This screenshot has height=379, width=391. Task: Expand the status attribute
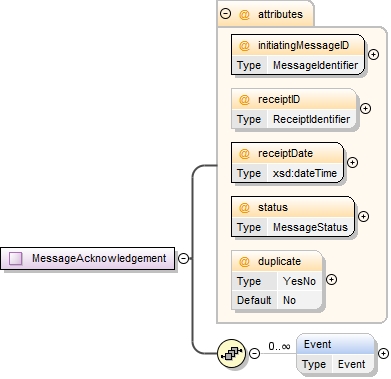[x=363, y=216]
